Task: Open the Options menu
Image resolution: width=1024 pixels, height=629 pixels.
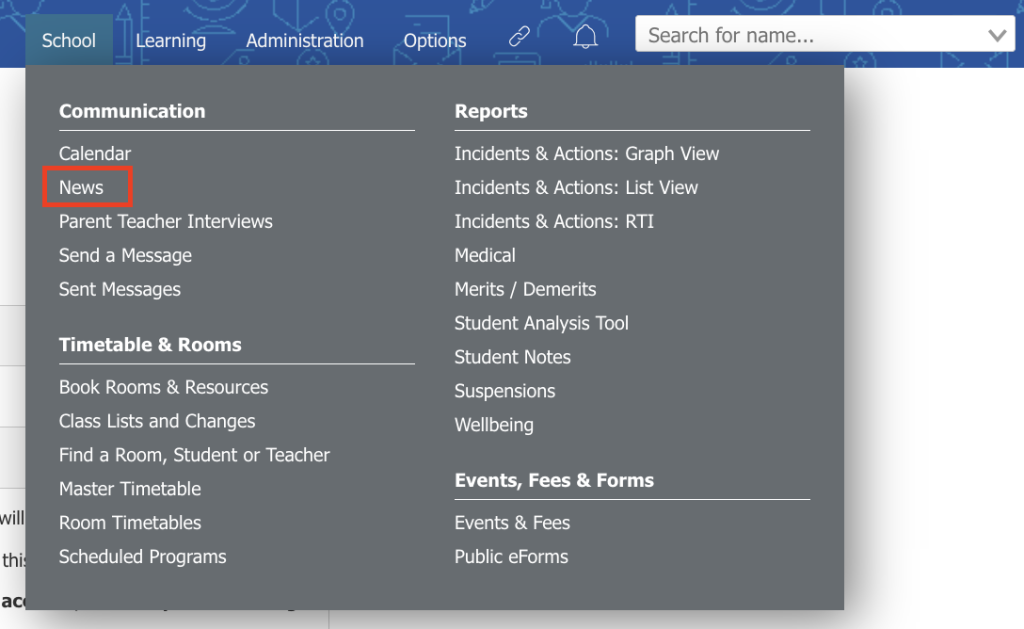Action: pyautogui.click(x=434, y=40)
